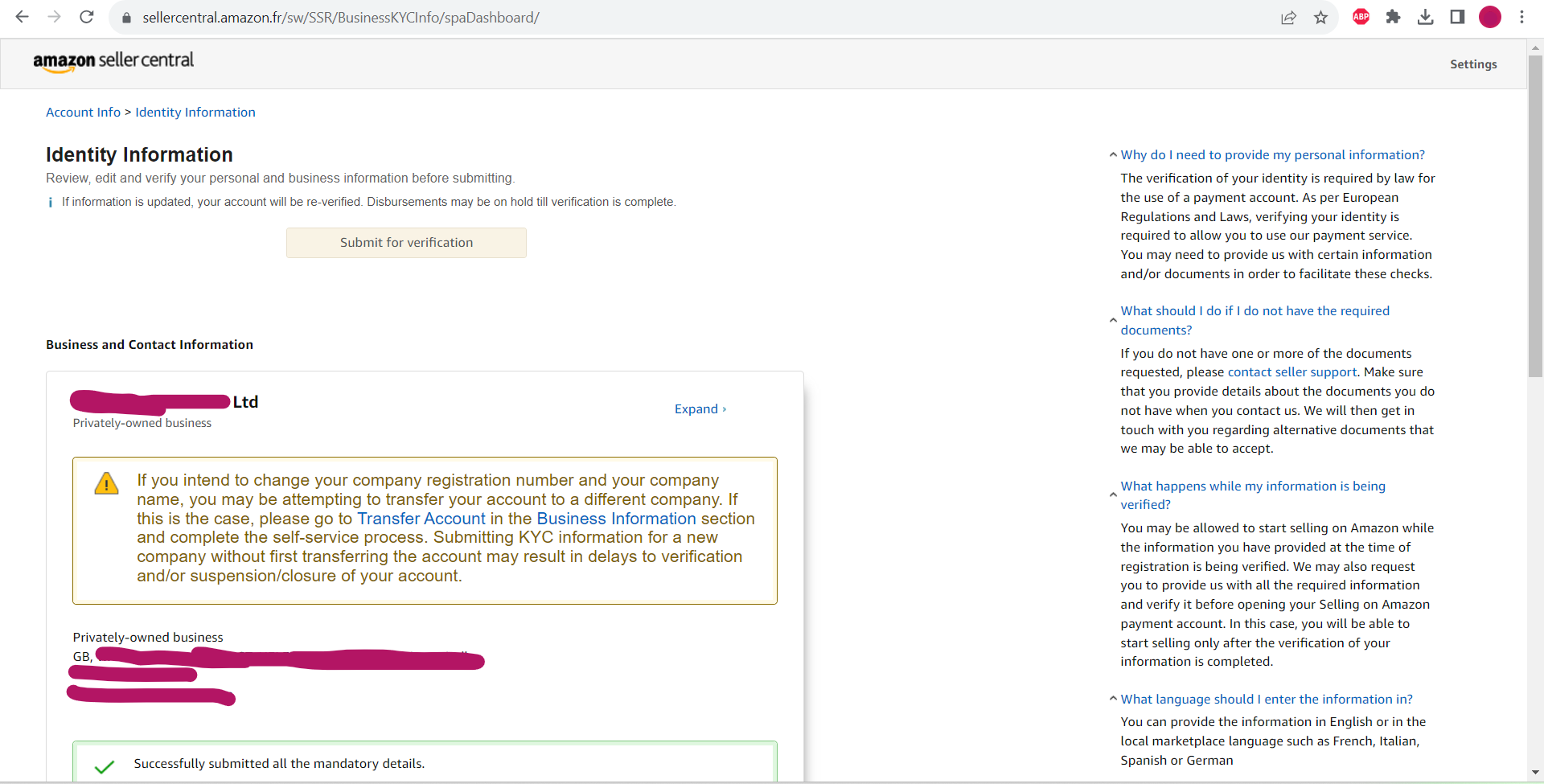
Task: Open the contact seller support link
Action: (1292, 372)
